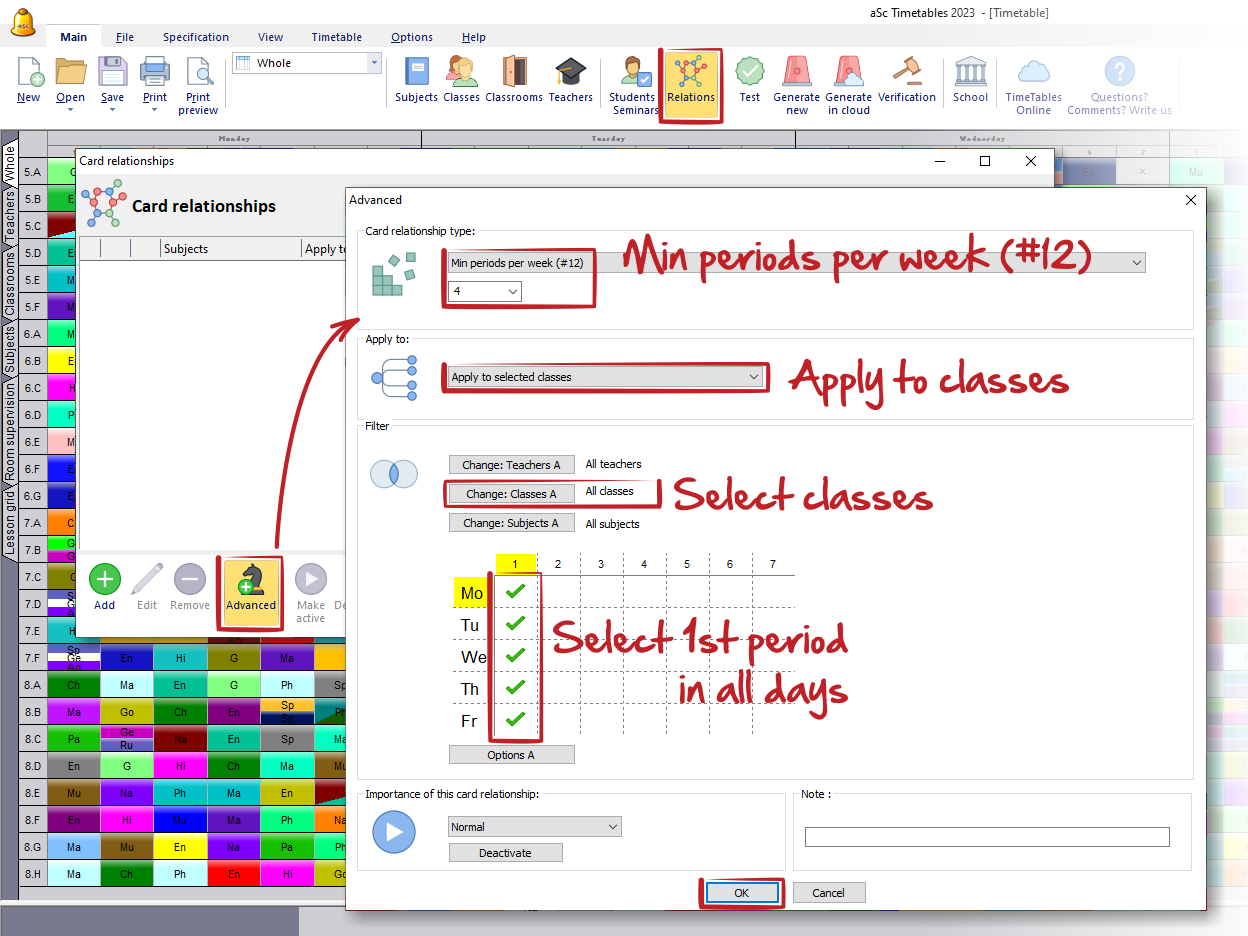Open the Subjects list icon
Viewport: 1248px width, 936px height.
(416, 72)
